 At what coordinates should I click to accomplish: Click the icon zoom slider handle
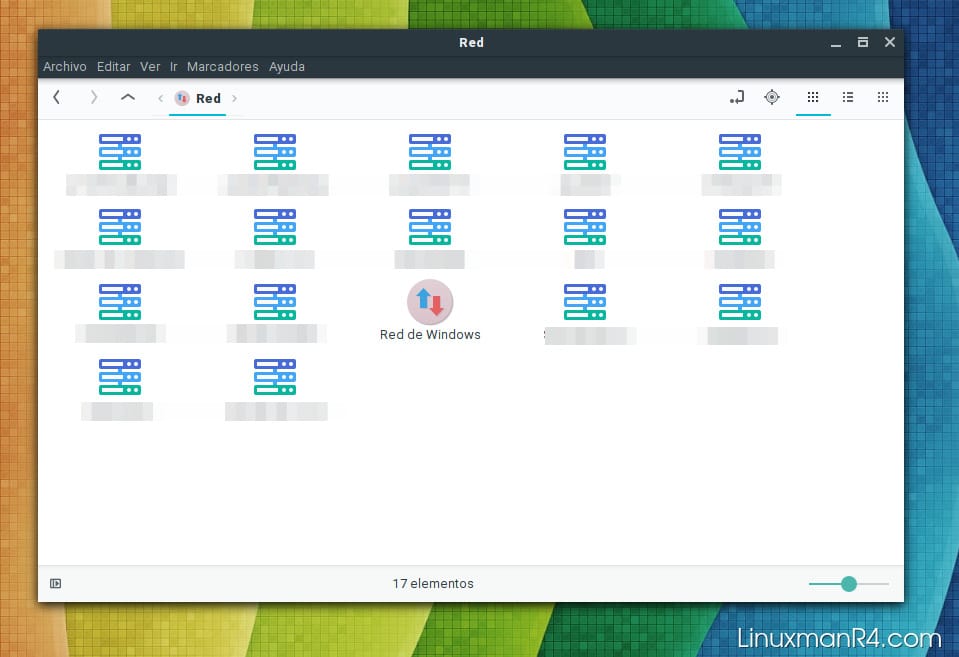849,584
